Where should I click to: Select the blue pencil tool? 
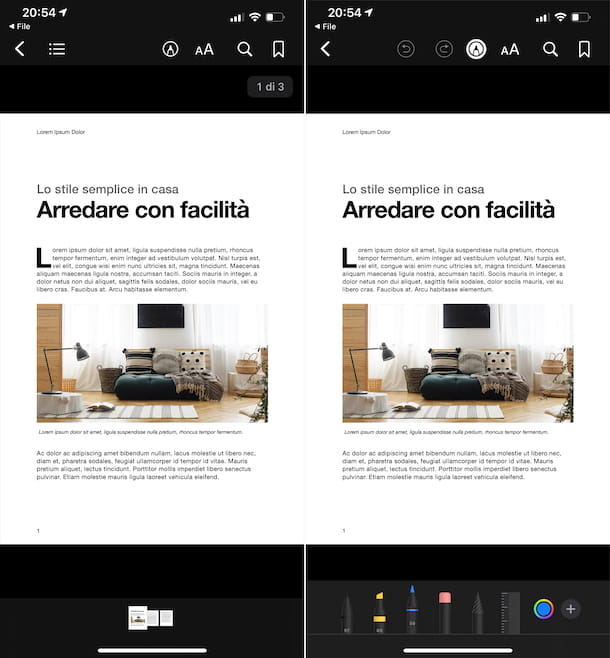(412, 610)
